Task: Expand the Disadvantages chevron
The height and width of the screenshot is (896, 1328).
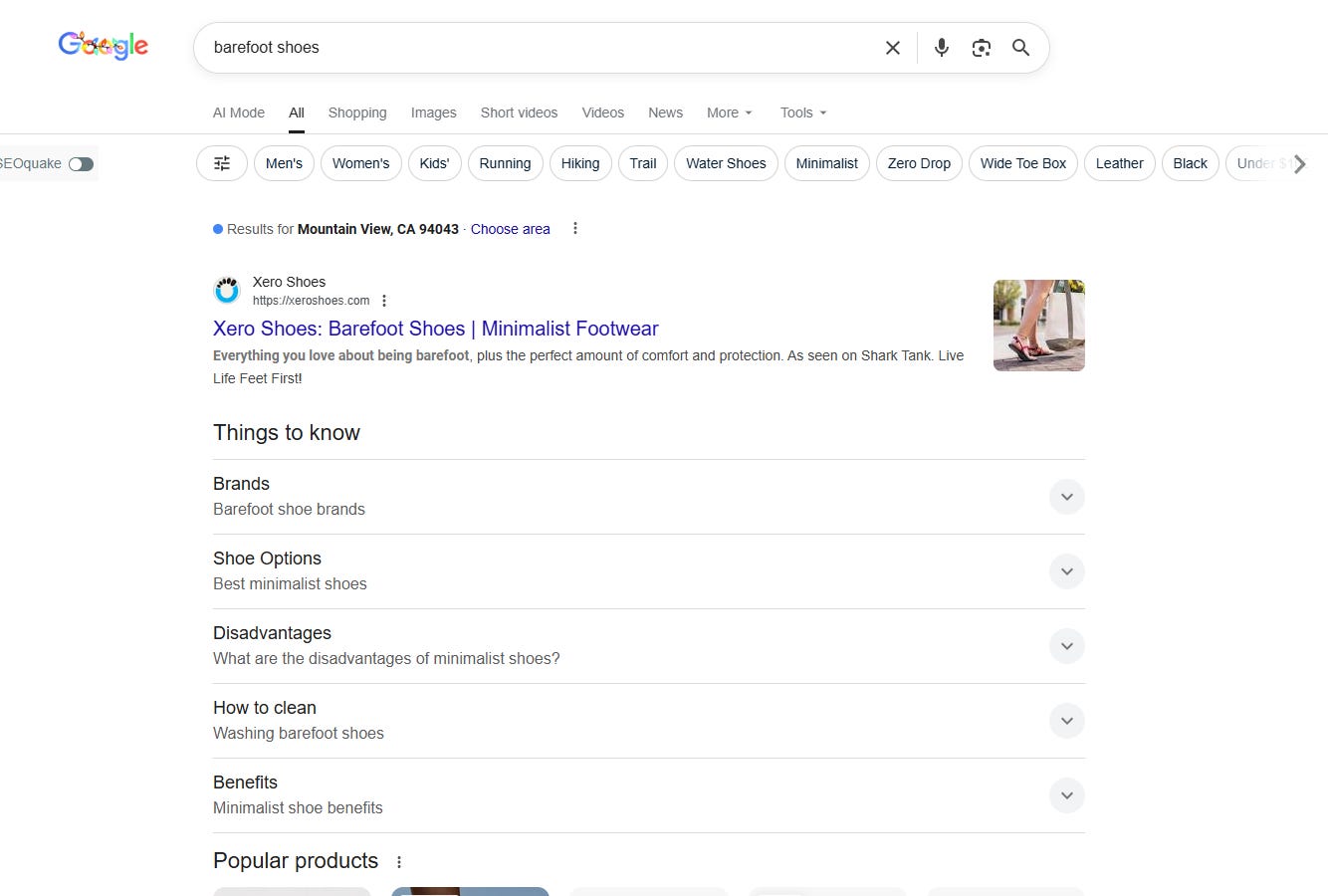Action: point(1066,646)
